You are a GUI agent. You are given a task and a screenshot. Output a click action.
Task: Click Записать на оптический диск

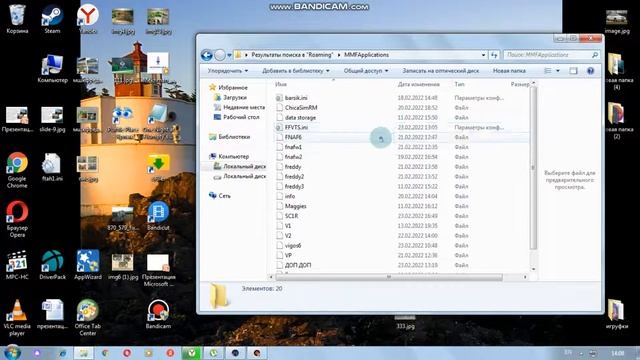[440, 71]
